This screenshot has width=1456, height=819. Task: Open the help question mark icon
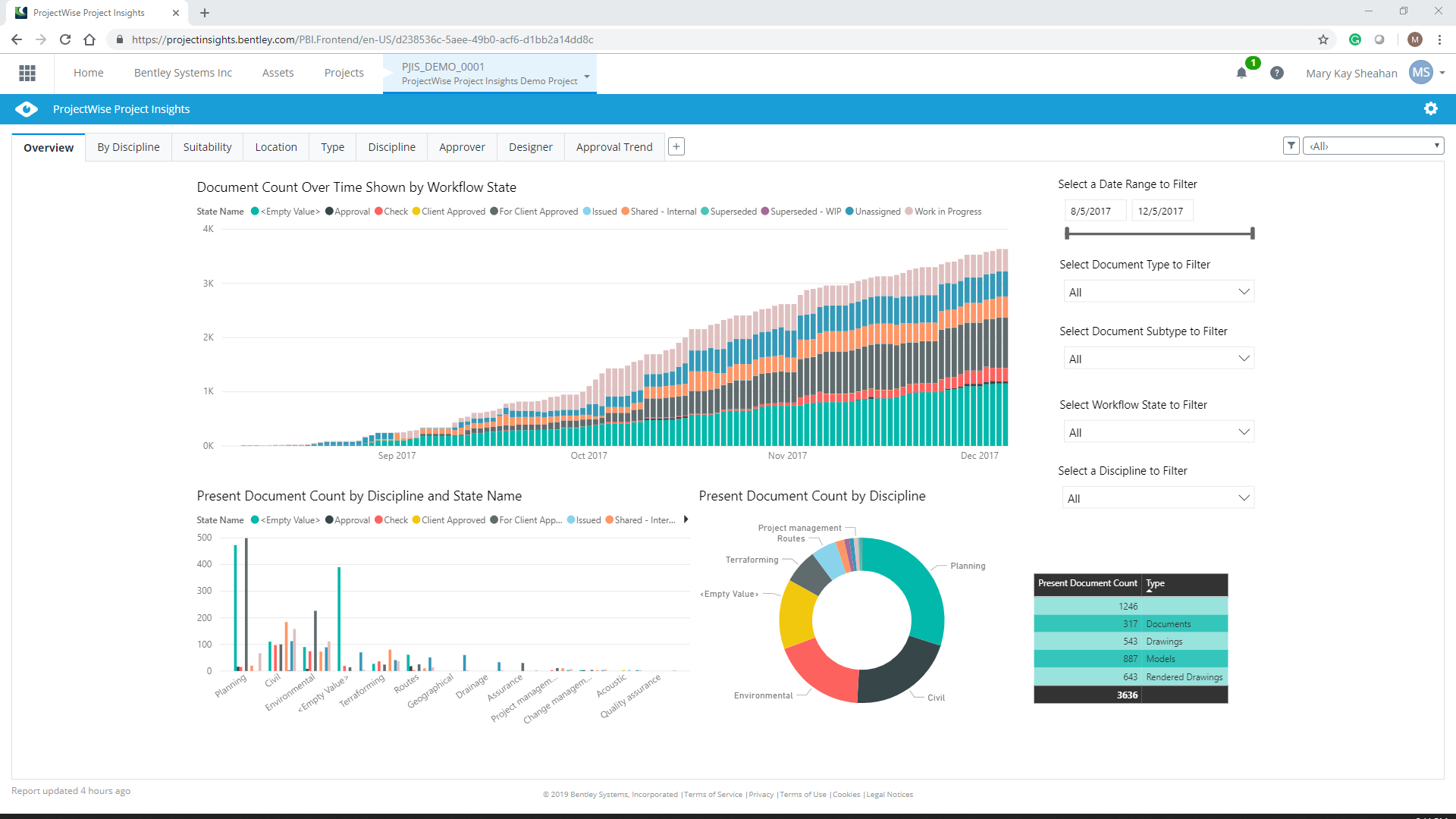click(x=1277, y=73)
